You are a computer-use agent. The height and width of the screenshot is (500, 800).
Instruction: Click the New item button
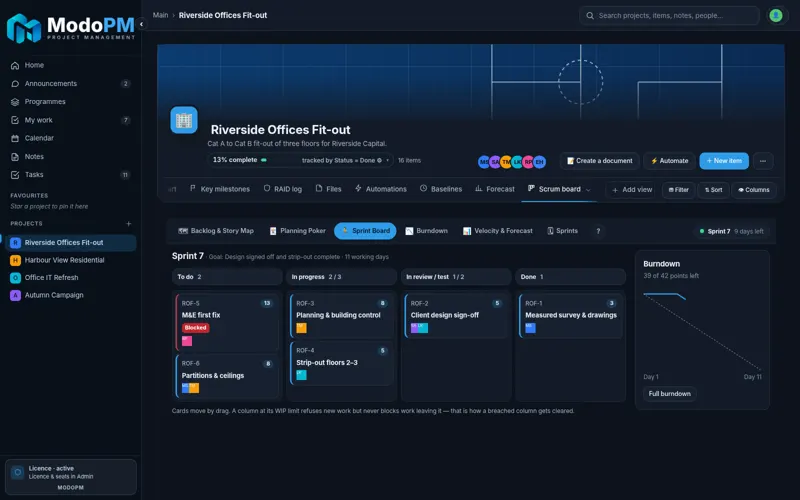click(x=724, y=161)
